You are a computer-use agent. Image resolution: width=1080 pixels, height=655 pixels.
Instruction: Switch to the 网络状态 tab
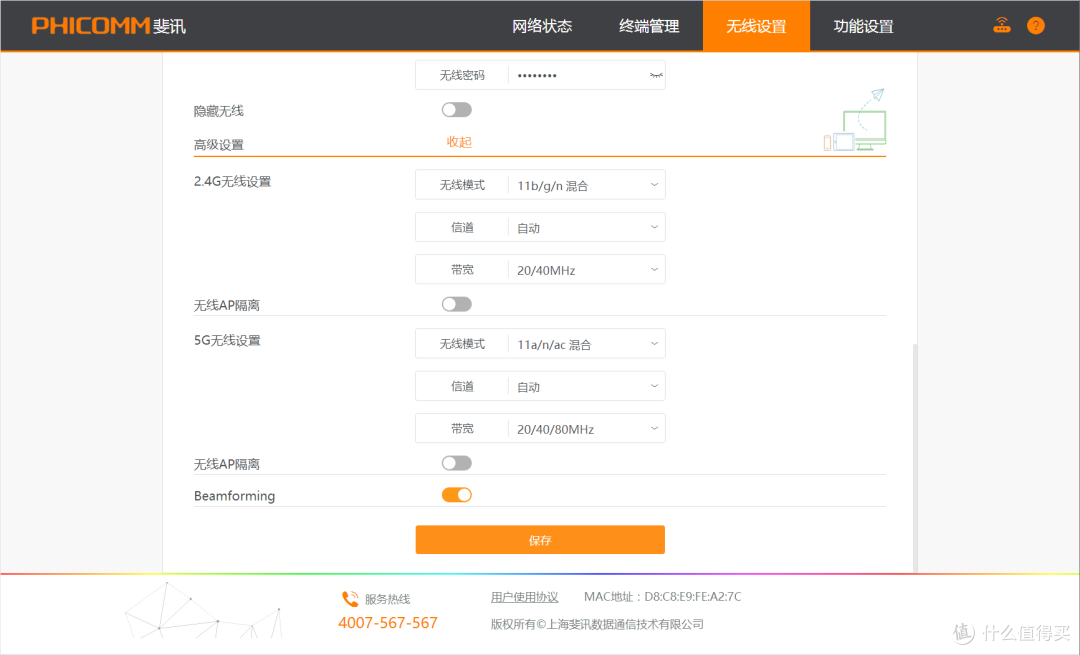tap(542, 26)
